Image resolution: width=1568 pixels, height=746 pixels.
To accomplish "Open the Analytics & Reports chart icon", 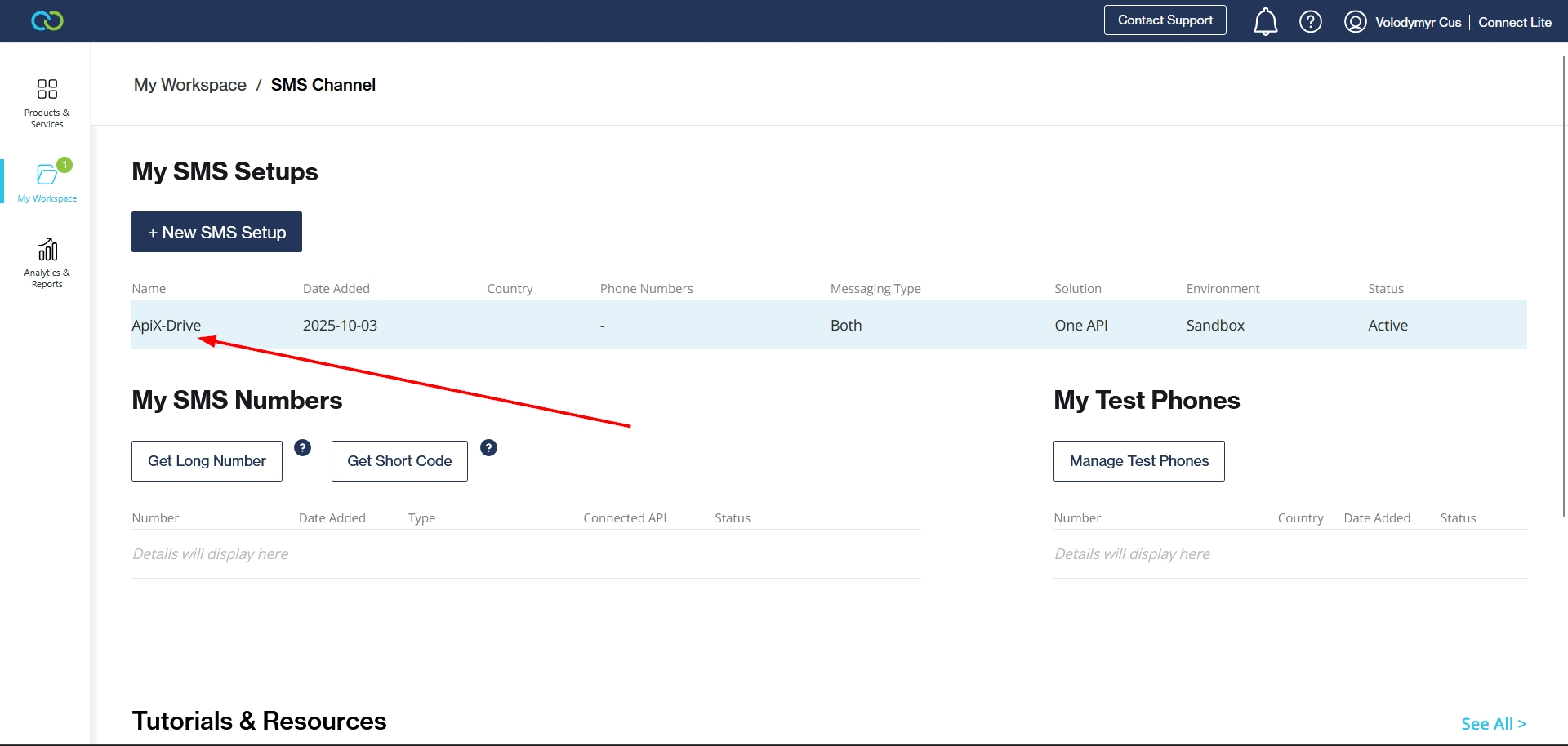I will (47, 249).
